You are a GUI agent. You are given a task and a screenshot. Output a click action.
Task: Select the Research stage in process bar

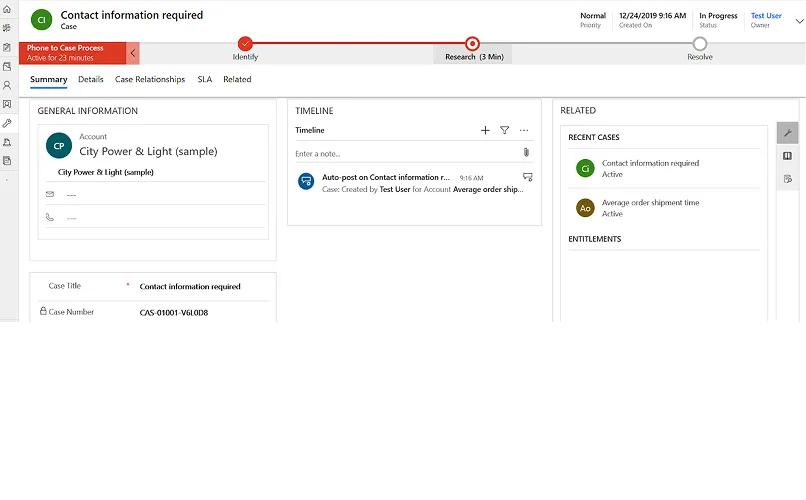click(473, 43)
